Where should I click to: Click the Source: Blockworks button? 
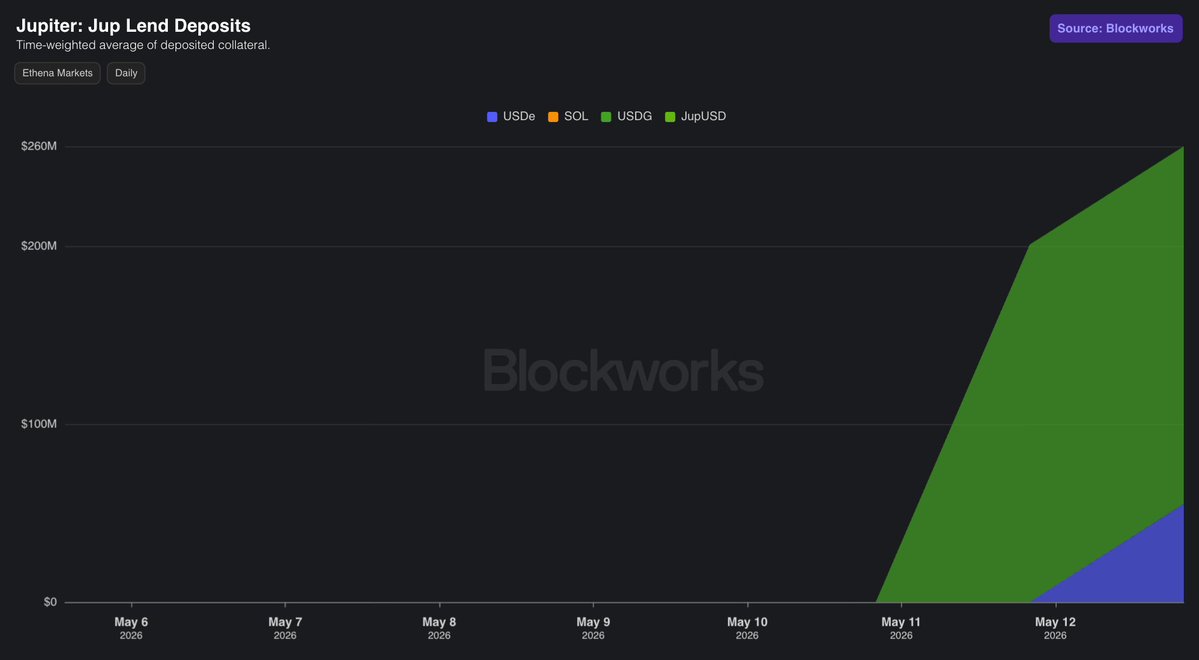pyautogui.click(x=1116, y=28)
